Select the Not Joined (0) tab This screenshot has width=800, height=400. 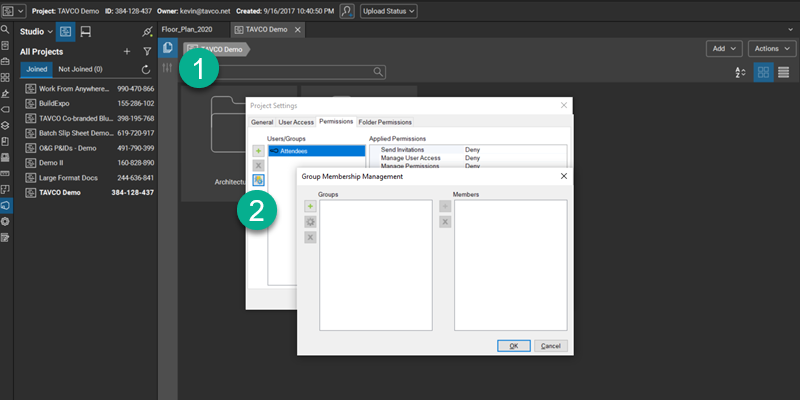click(x=80, y=69)
